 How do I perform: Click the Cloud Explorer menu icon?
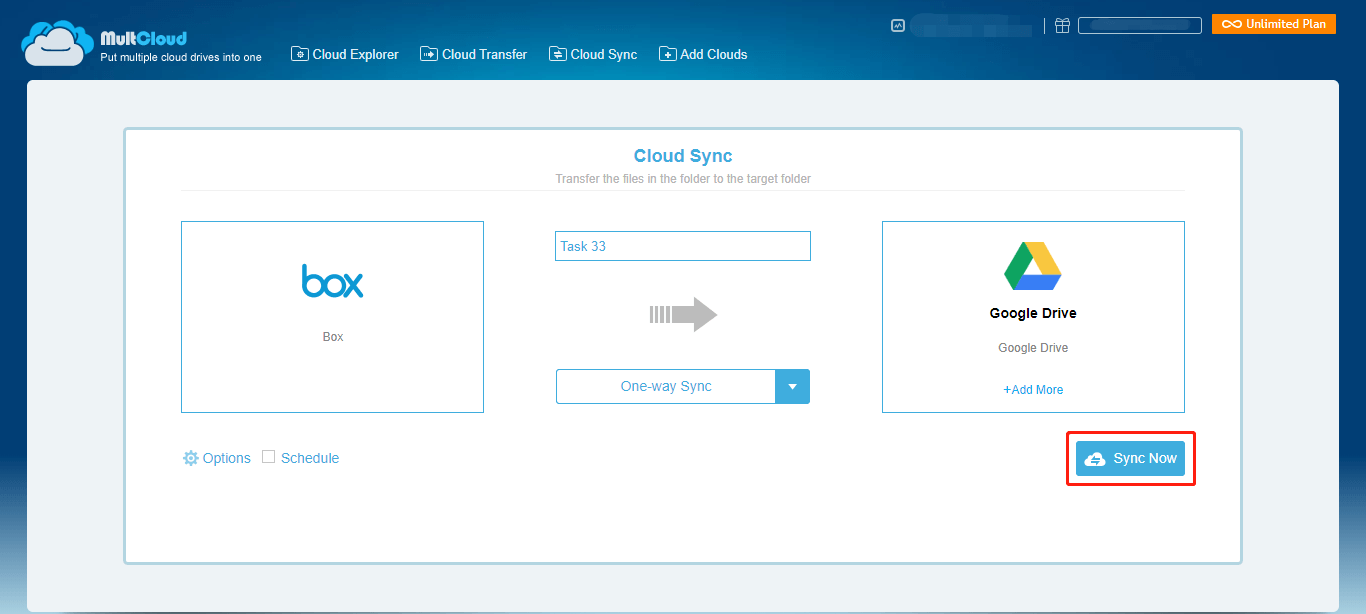pyautogui.click(x=299, y=54)
